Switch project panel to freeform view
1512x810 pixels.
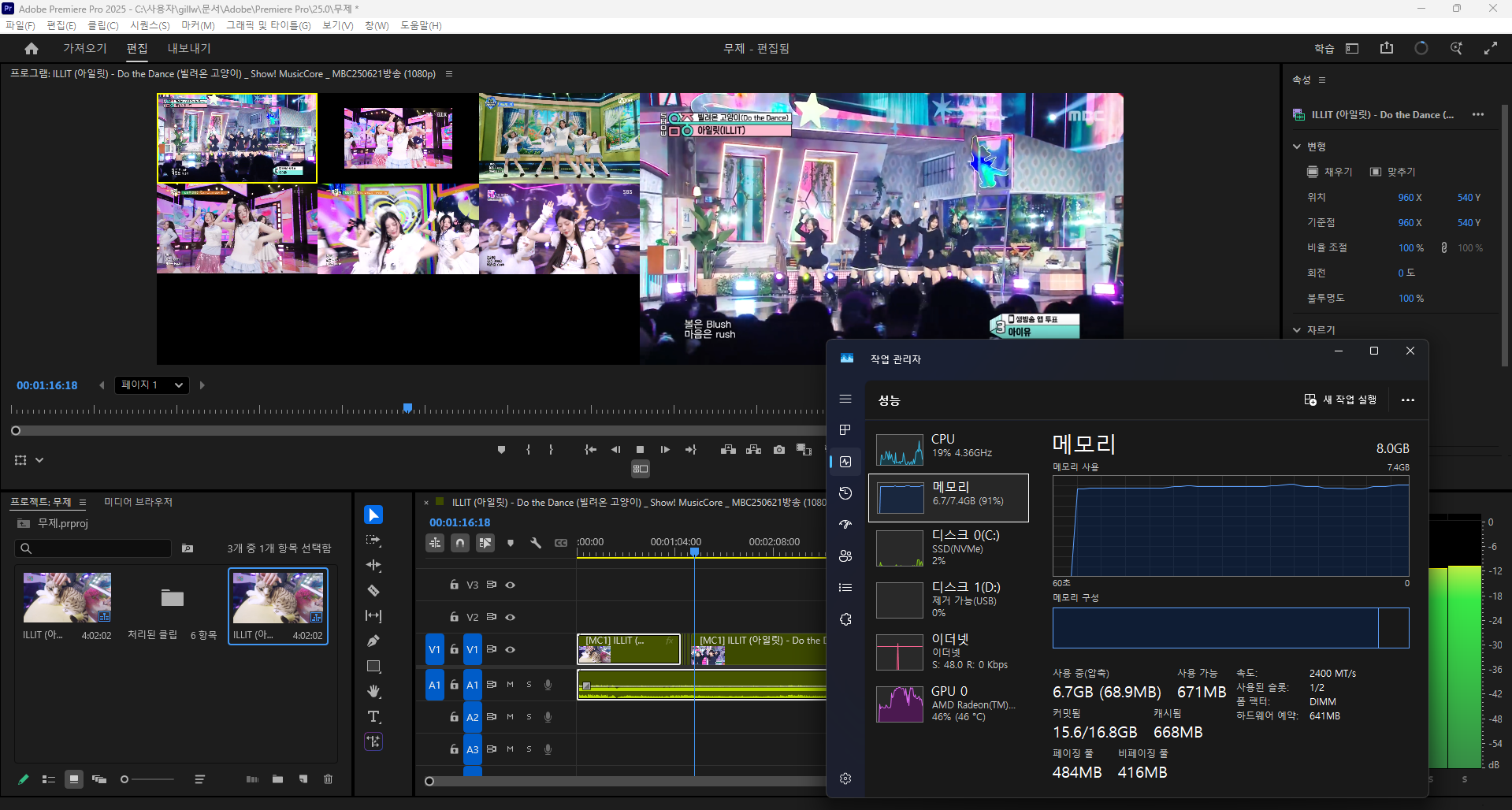99,779
